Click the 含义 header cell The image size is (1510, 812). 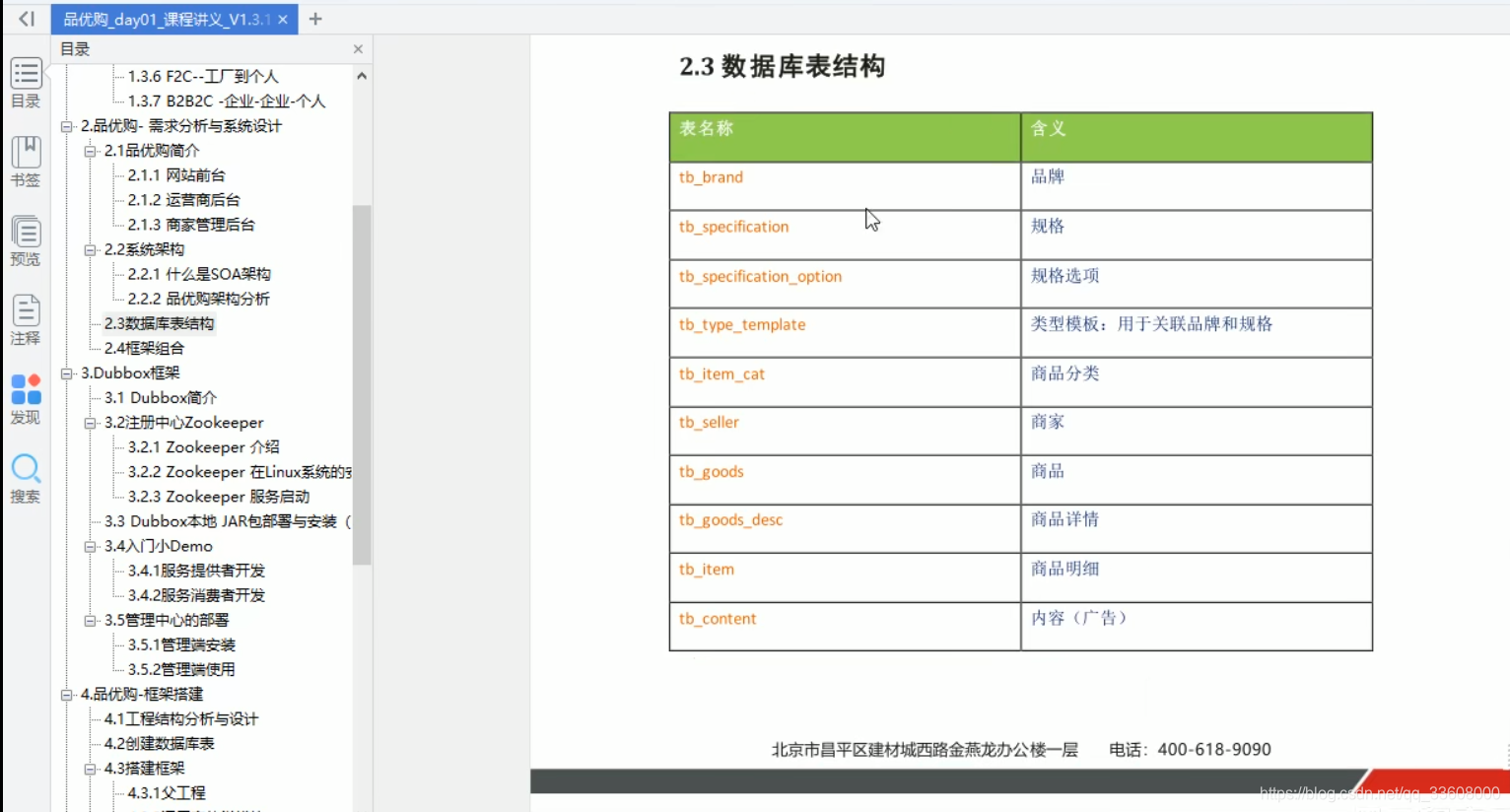click(x=1197, y=137)
